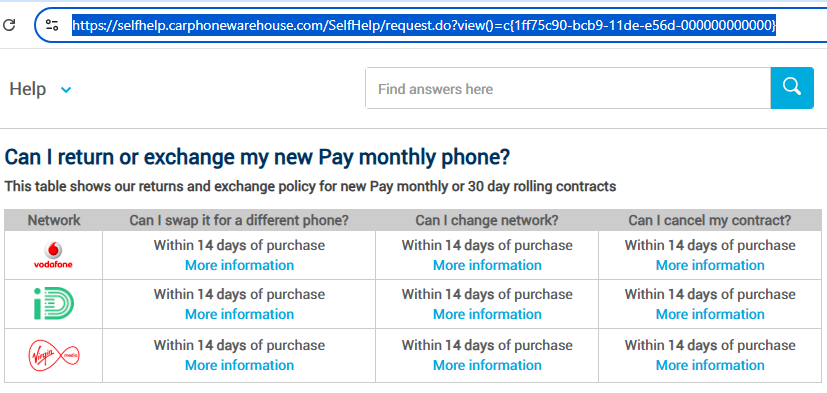827x393 pixels.
Task: Open Virgin Media swap phone More information link
Action: 239,366
